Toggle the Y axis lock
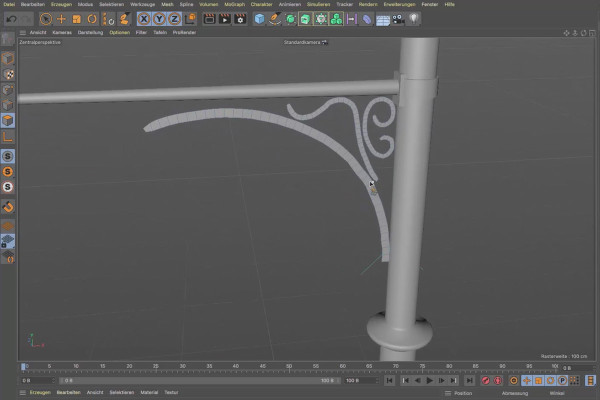The image size is (600, 400). pos(159,19)
